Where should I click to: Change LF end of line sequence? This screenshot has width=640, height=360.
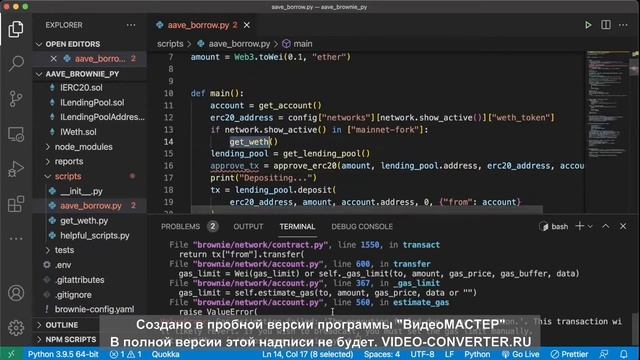click(x=449, y=354)
